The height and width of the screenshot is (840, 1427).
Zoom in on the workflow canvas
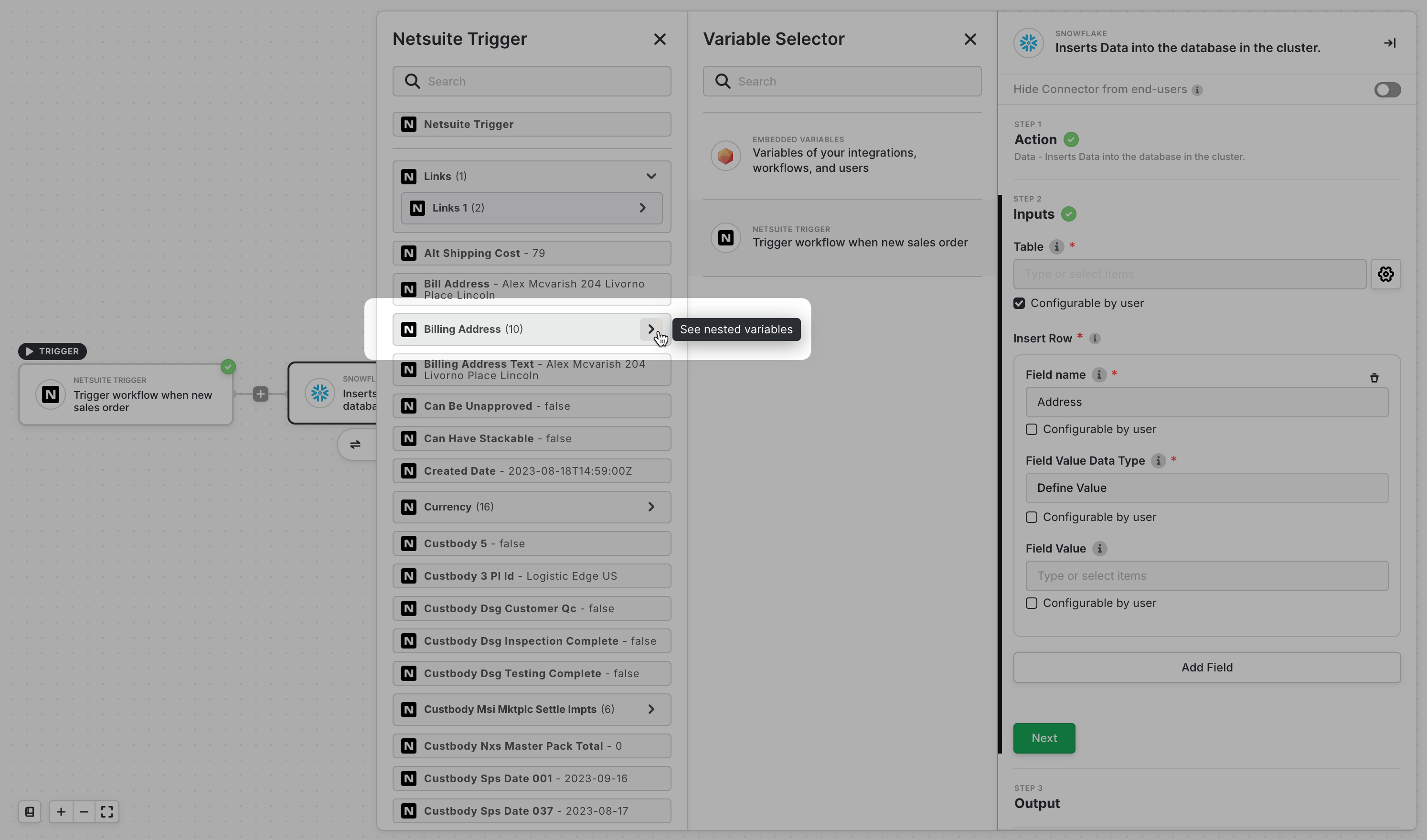61,812
